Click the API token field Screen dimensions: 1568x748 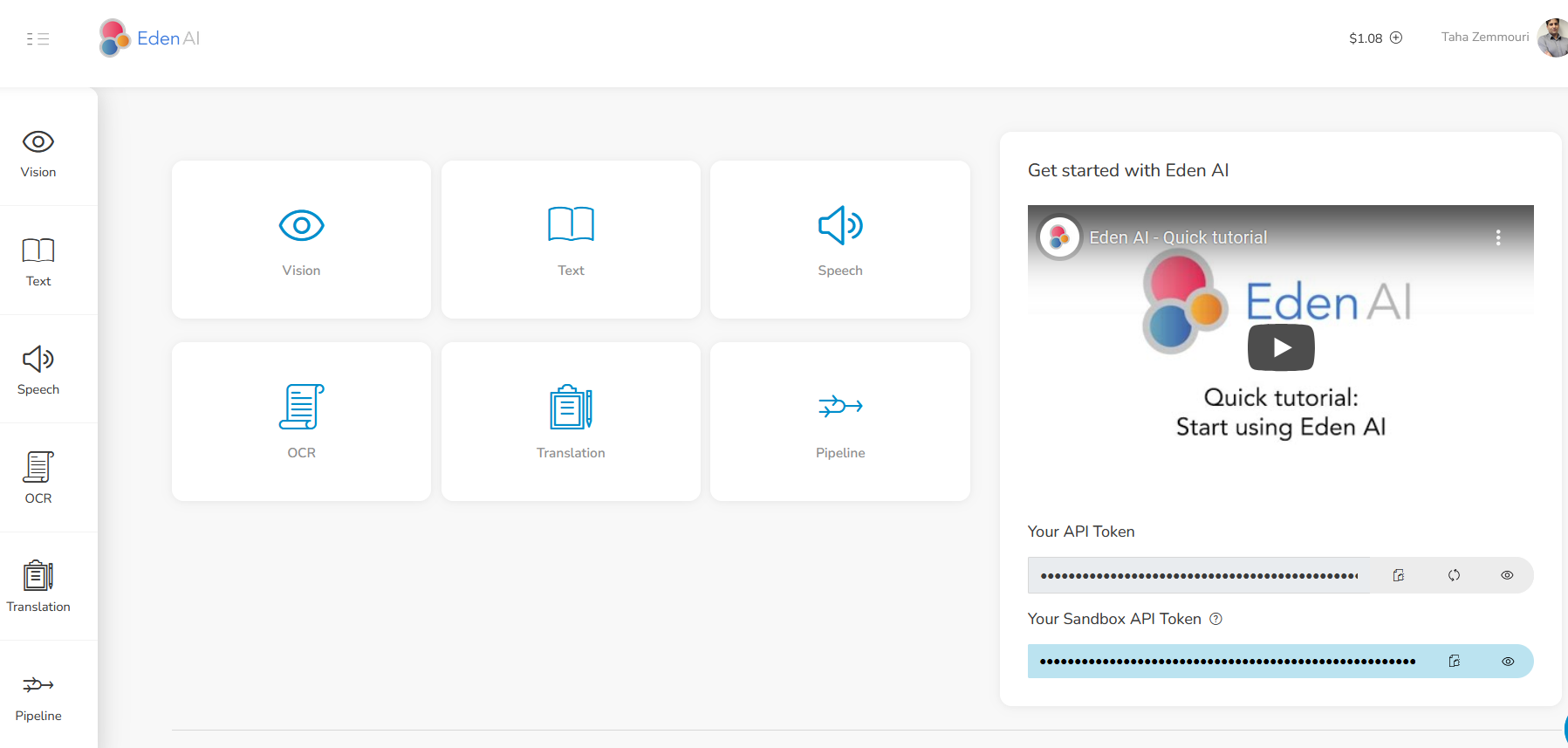[1199, 575]
